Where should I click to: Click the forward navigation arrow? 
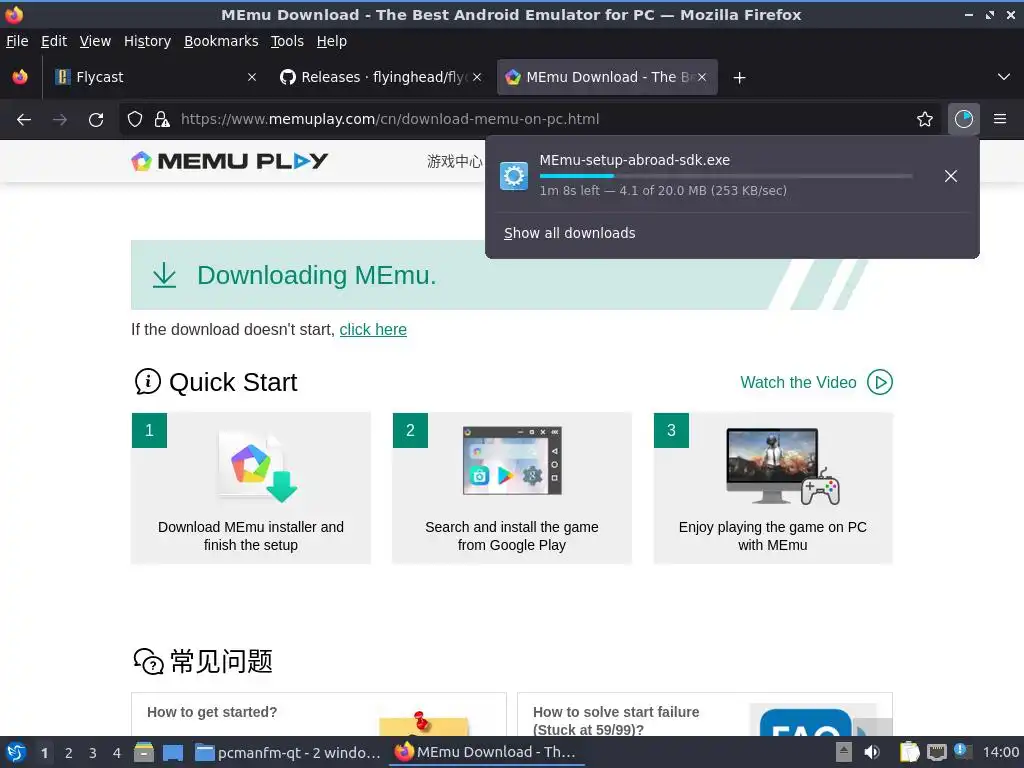pos(59,119)
